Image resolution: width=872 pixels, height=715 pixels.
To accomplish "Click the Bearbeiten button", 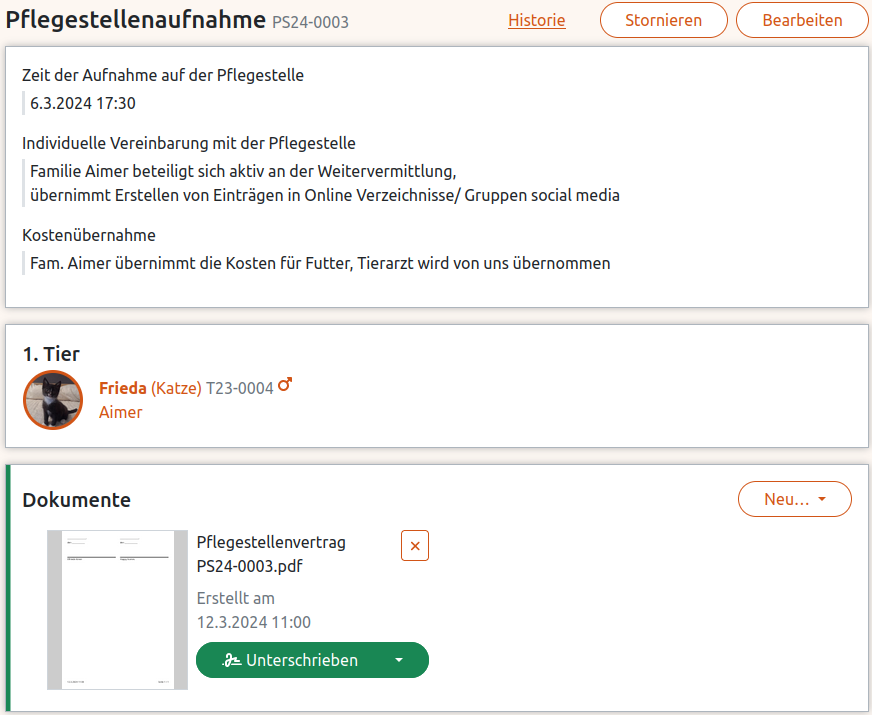I will [801, 19].
